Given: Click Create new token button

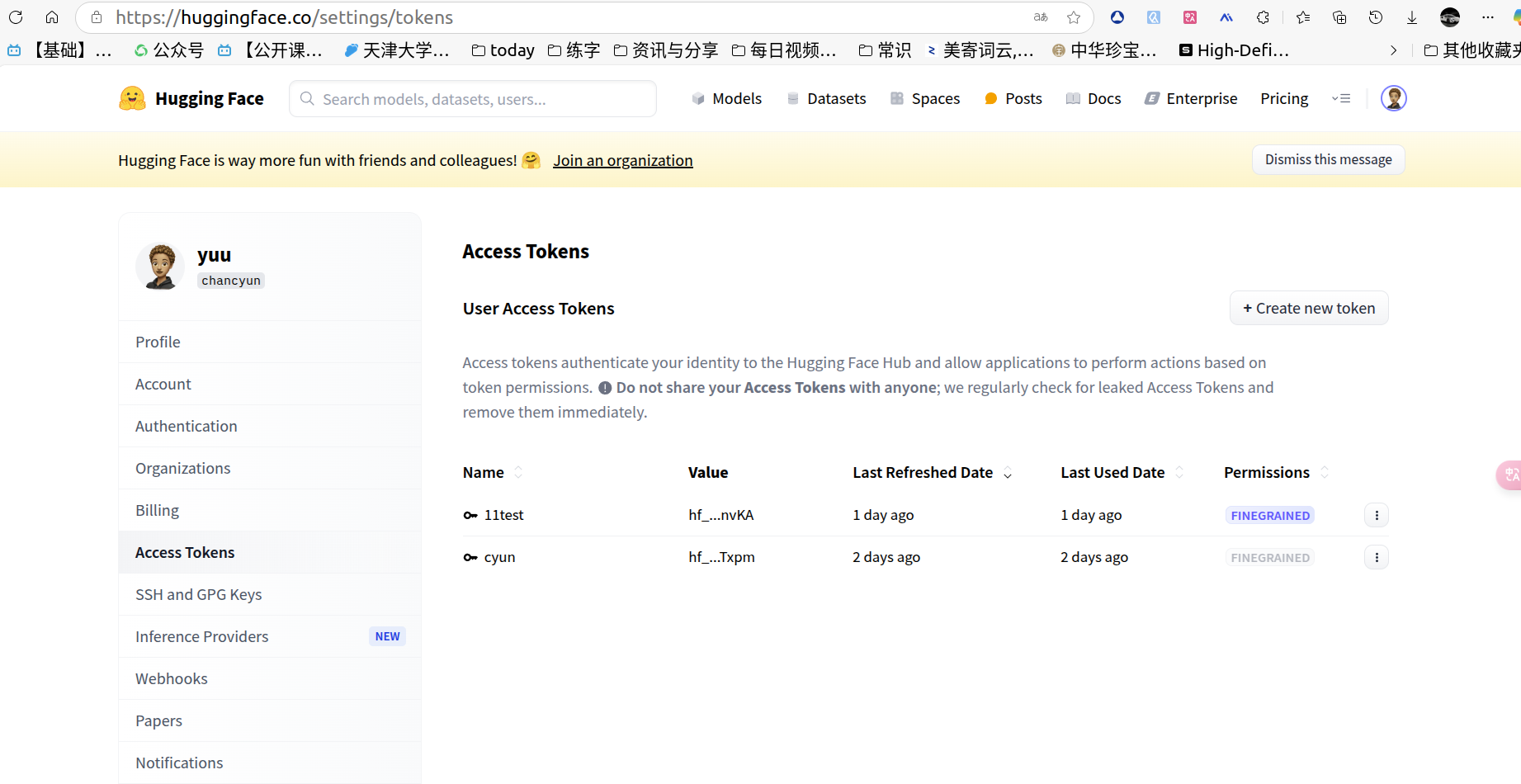Looking at the screenshot, I should click(x=1309, y=308).
